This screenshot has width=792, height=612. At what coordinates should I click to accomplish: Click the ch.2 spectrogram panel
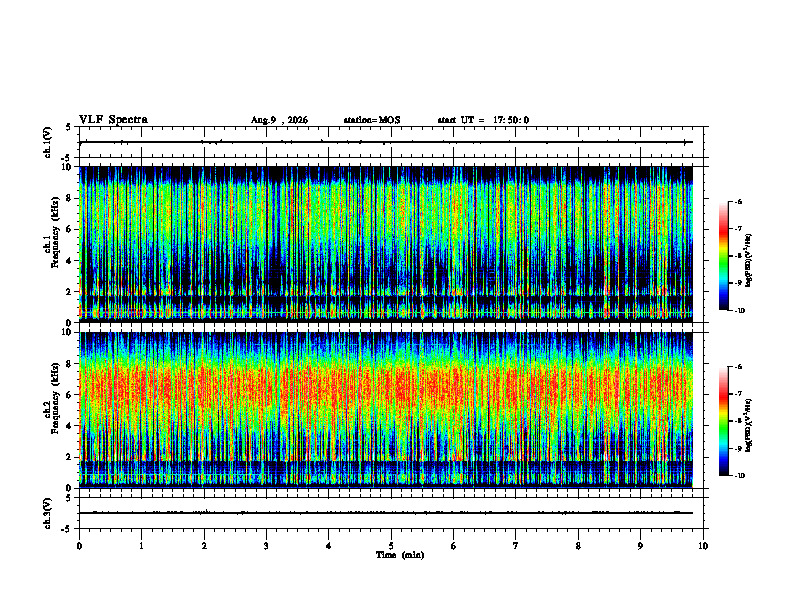tap(386, 410)
